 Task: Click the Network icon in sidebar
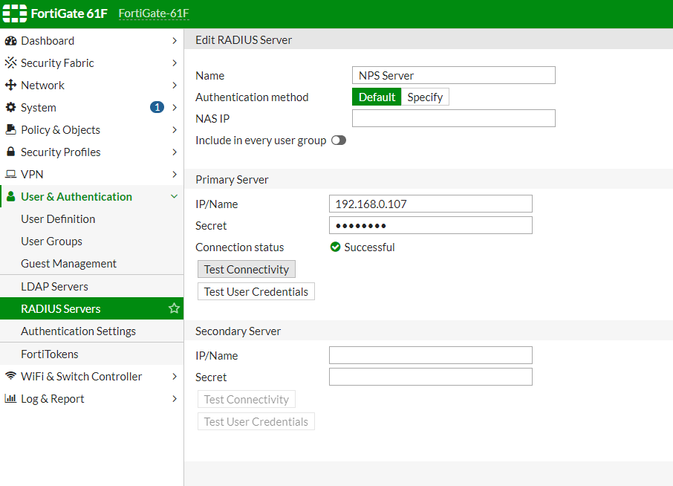11,86
